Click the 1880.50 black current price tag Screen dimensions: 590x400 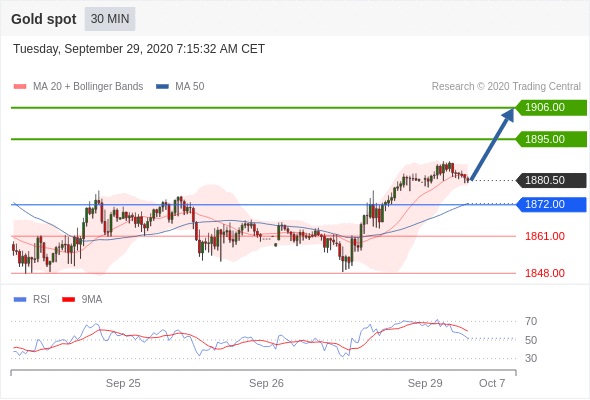551,180
